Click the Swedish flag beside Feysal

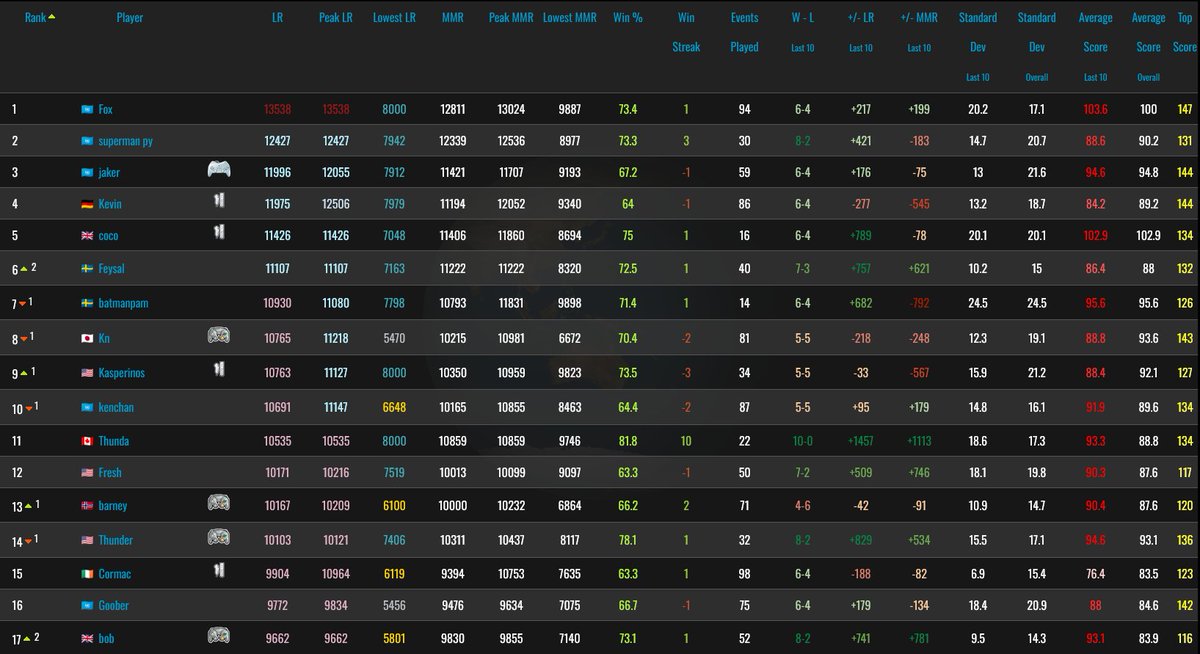point(87,270)
